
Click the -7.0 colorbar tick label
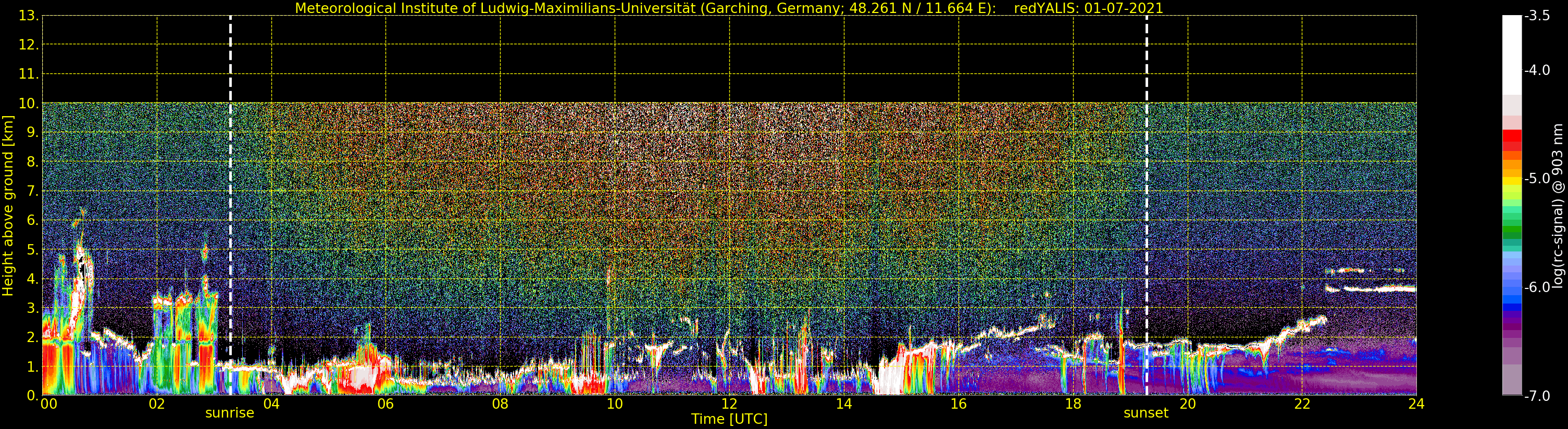pyautogui.click(x=1537, y=396)
